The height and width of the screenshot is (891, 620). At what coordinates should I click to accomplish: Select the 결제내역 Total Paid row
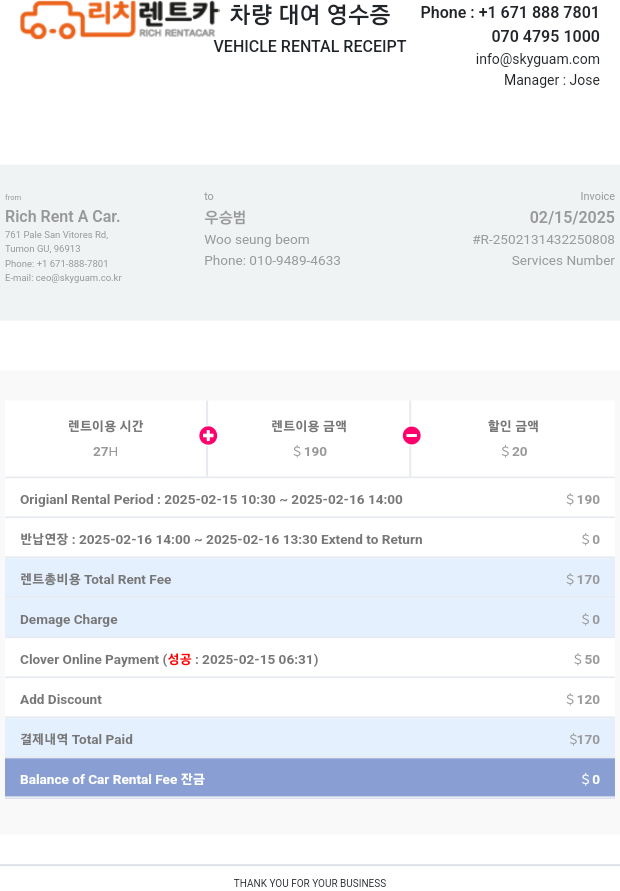pyautogui.click(x=310, y=739)
